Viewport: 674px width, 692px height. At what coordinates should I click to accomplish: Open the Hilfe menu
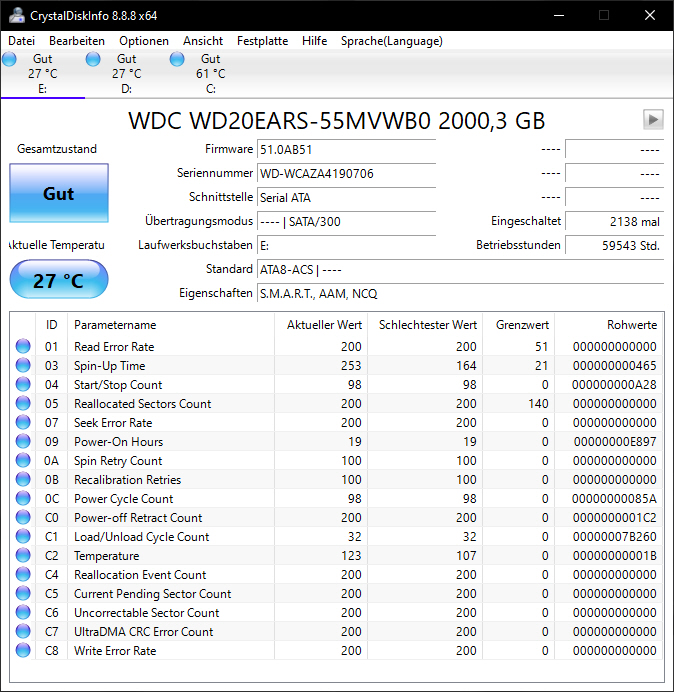click(314, 41)
